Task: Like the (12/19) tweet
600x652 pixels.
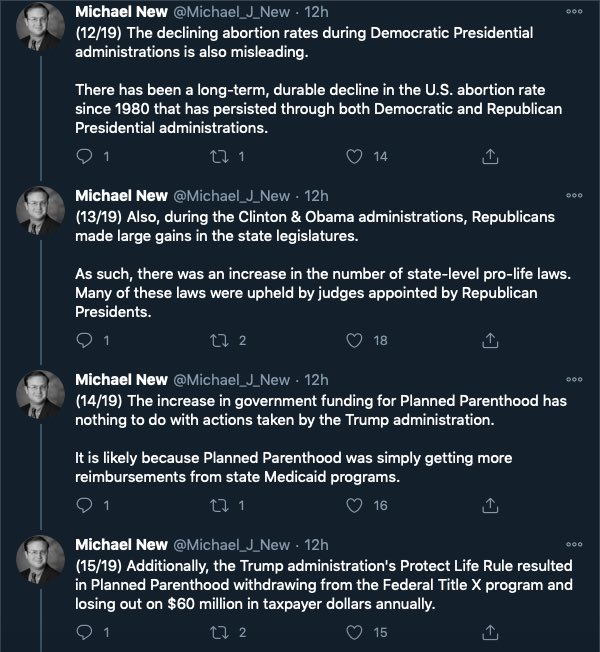Action: click(x=353, y=156)
